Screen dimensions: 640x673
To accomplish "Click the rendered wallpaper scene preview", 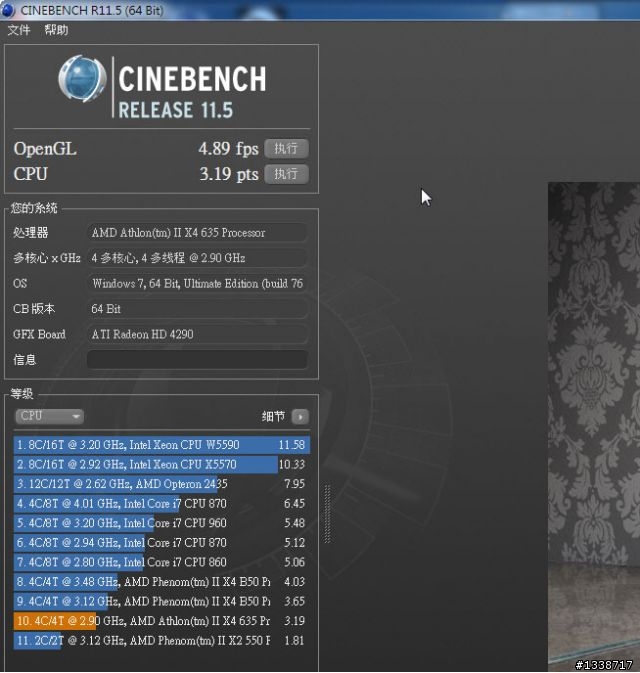I will 594,425.
